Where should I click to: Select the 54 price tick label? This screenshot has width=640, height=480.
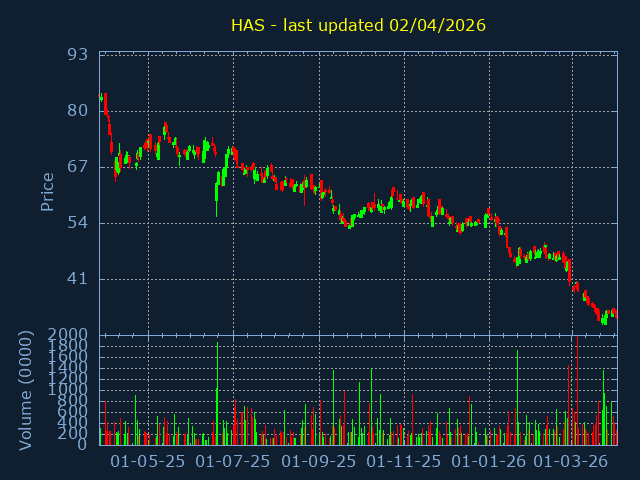(x=78, y=222)
